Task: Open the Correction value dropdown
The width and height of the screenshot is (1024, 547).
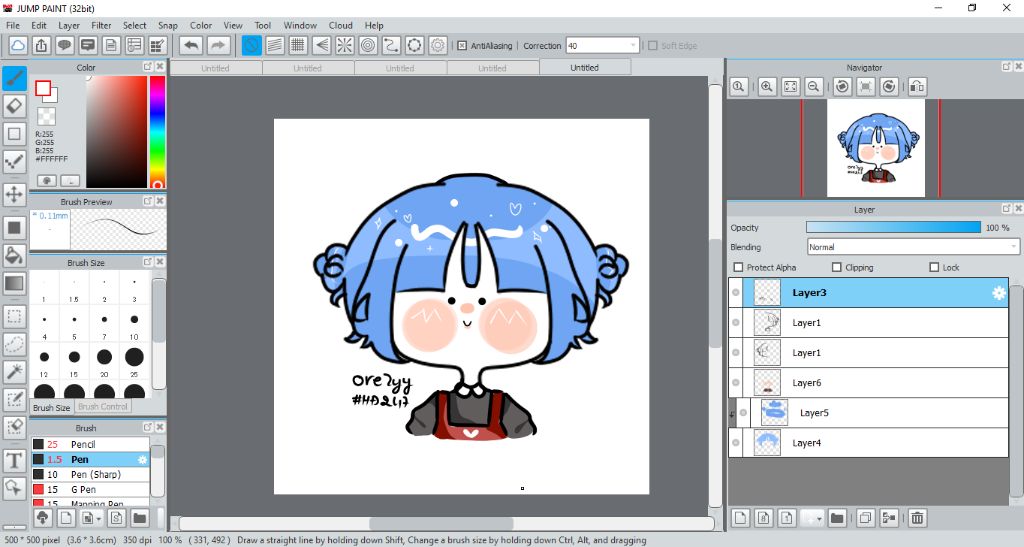Action: tap(602, 46)
